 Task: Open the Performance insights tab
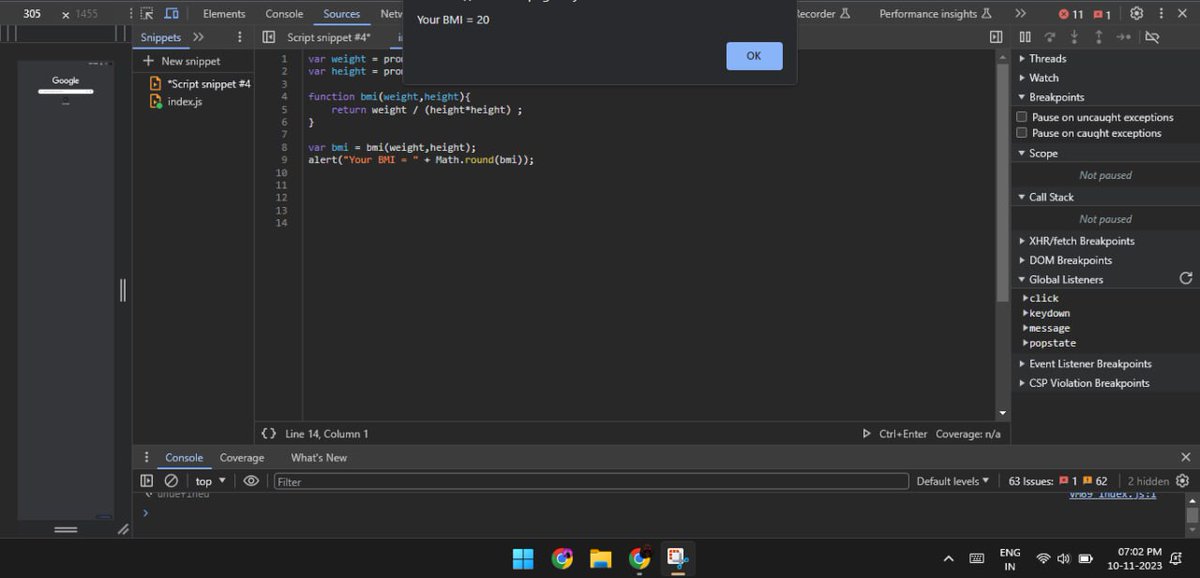(x=936, y=14)
